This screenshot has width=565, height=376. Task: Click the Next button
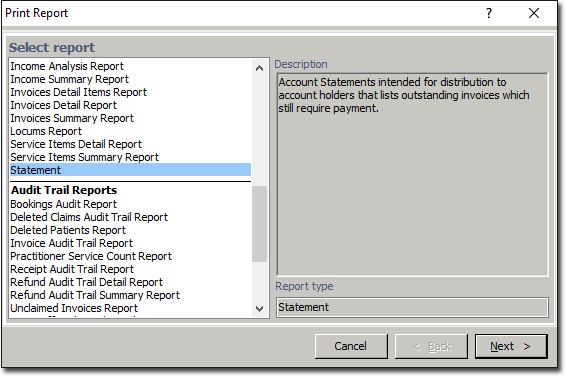pyautogui.click(x=511, y=346)
